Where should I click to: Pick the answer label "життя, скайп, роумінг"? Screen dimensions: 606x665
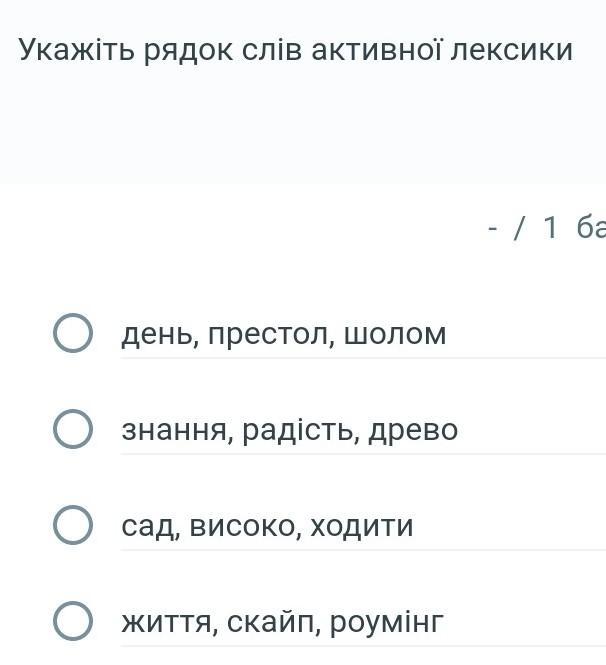click(282, 622)
